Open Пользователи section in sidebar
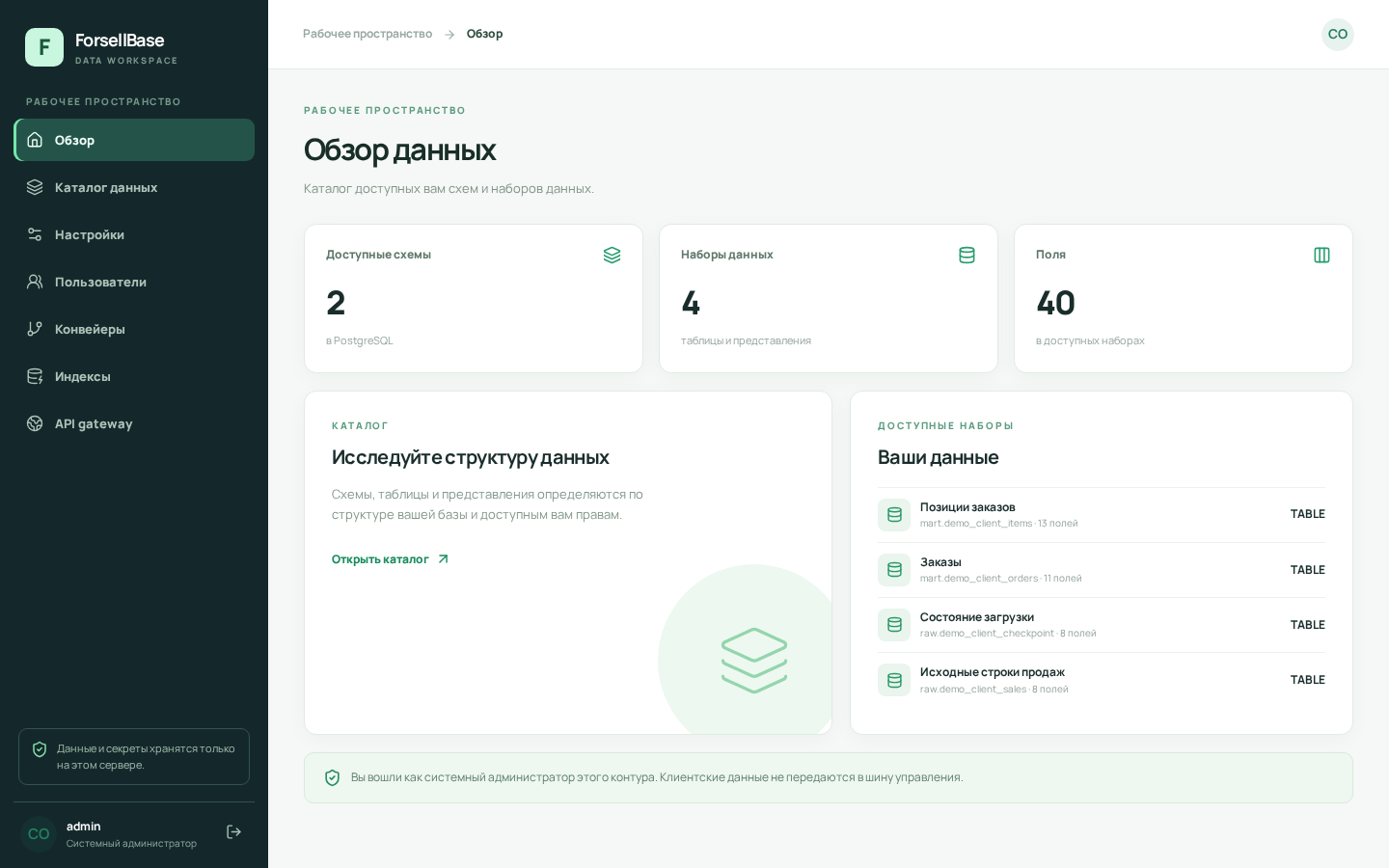 134,282
